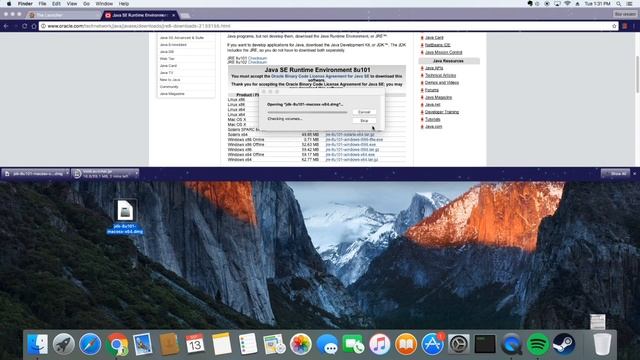Open NetBeans IDE link in sidebar

click(x=438, y=45)
